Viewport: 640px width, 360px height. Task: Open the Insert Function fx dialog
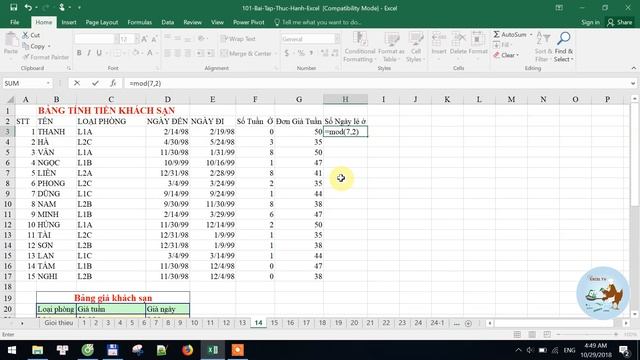pos(113,83)
